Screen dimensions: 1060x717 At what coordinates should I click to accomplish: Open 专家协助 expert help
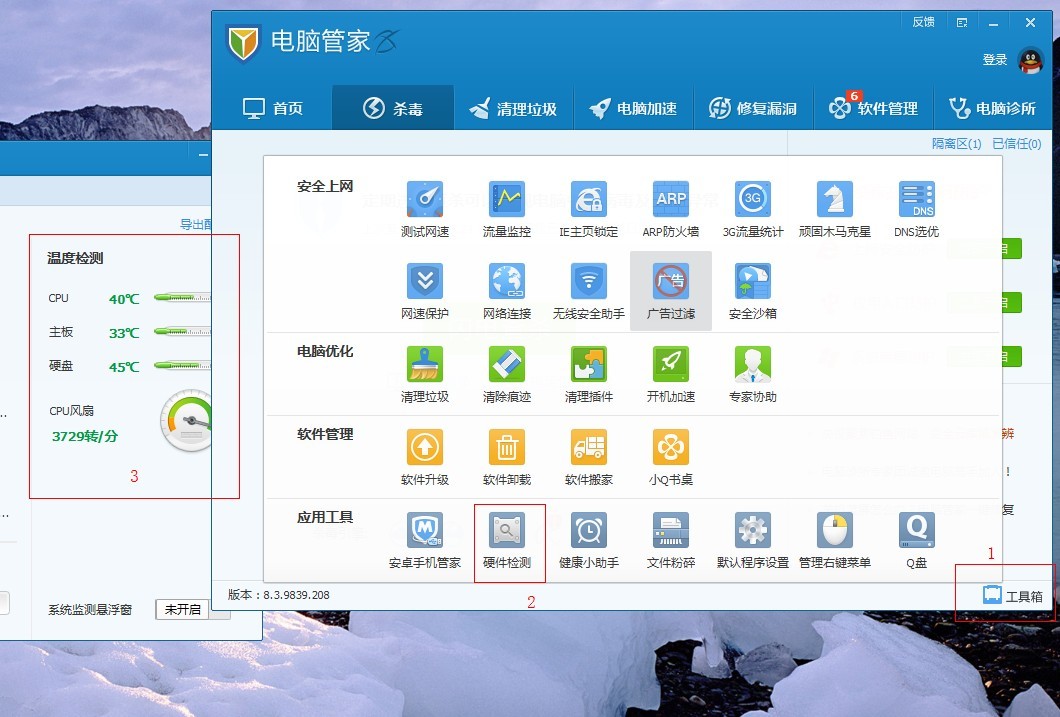(752, 374)
